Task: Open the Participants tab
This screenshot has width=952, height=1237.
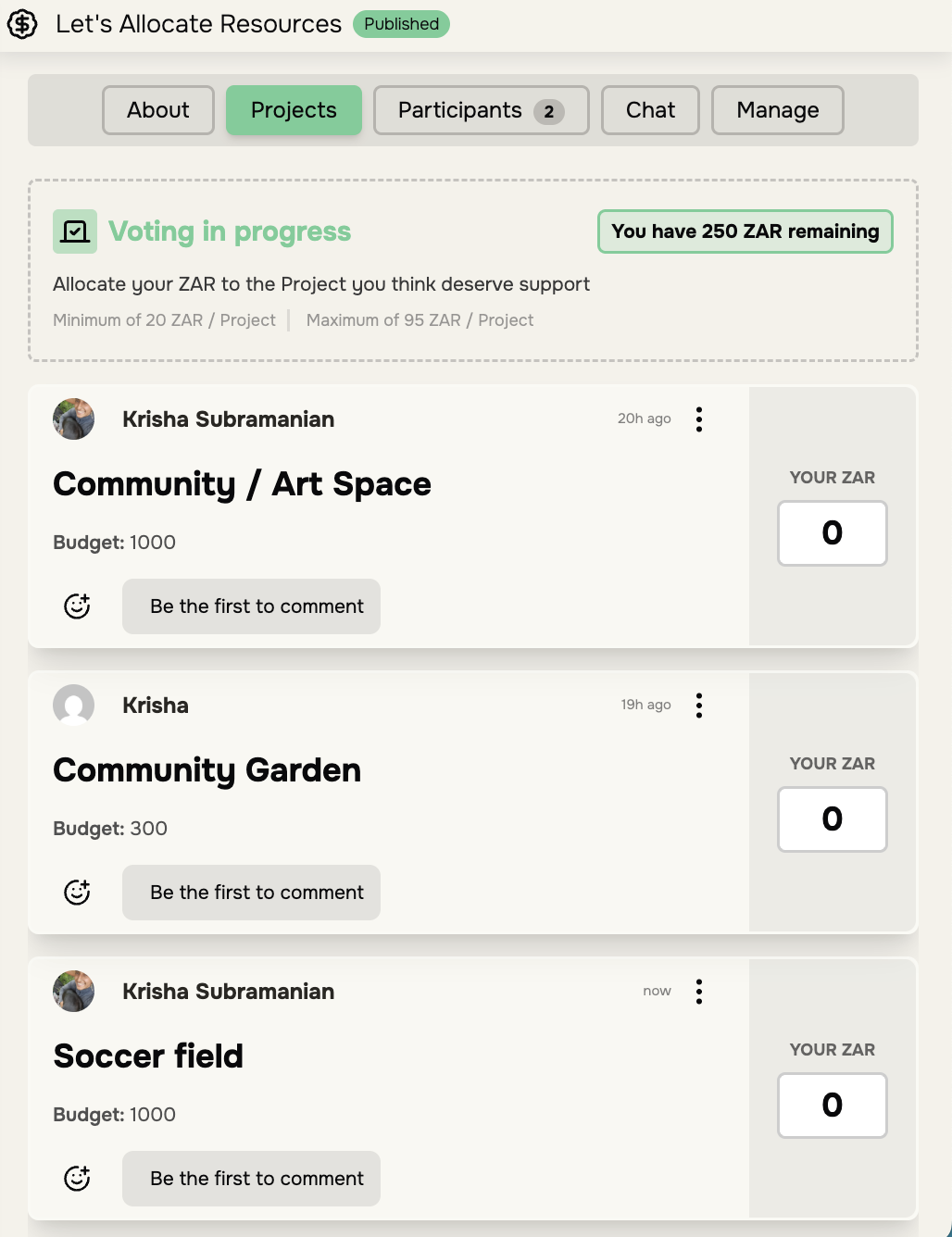Action: pyautogui.click(x=481, y=110)
